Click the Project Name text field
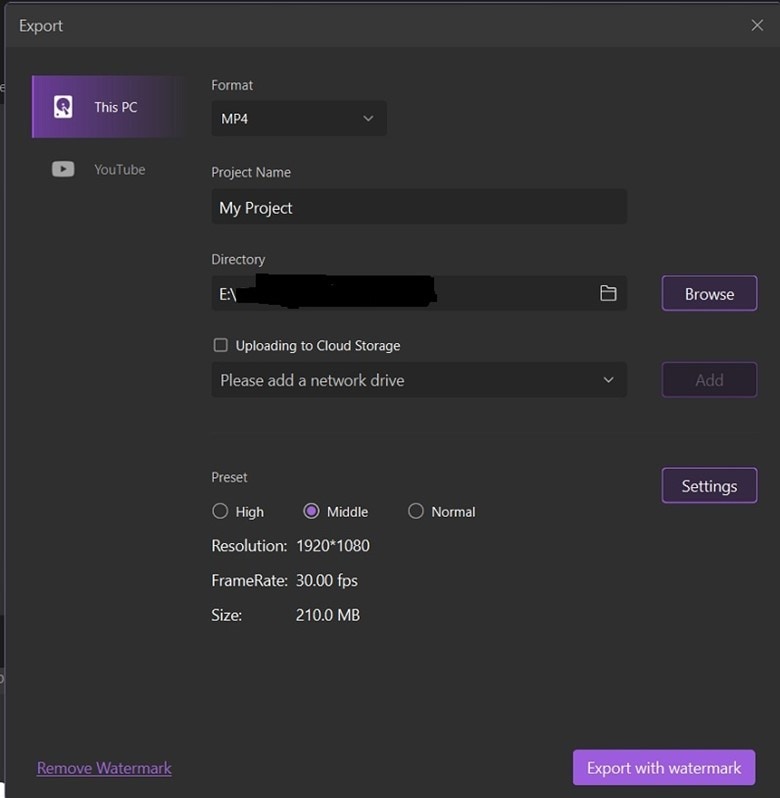This screenshot has height=798, width=780. pos(418,207)
